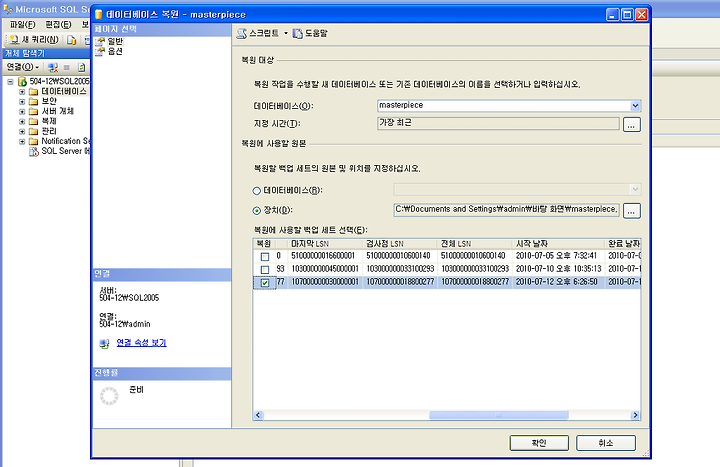Maximize the restore database dialog
The height and width of the screenshot is (467, 720).
pos(627,15)
